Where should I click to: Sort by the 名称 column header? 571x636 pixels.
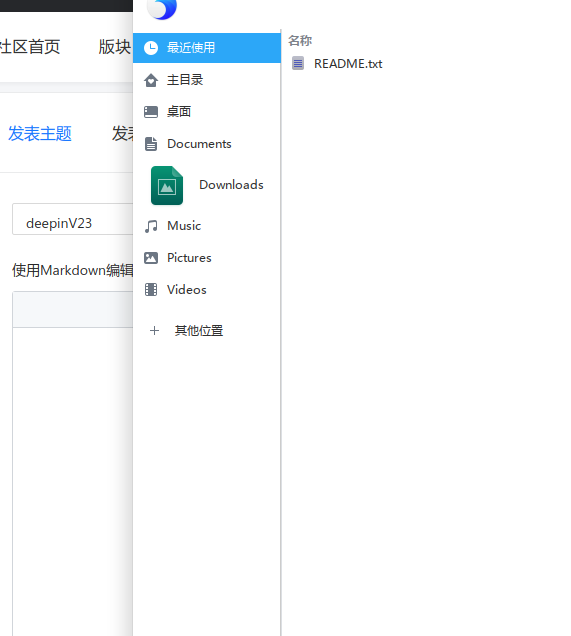300,41
